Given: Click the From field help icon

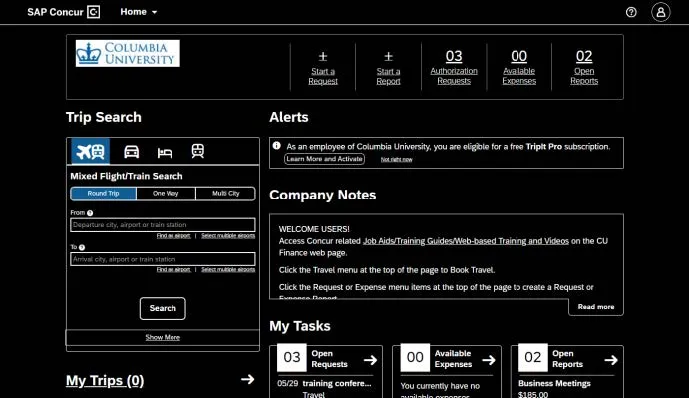Looking at the screenshot, I should point(90,213).
